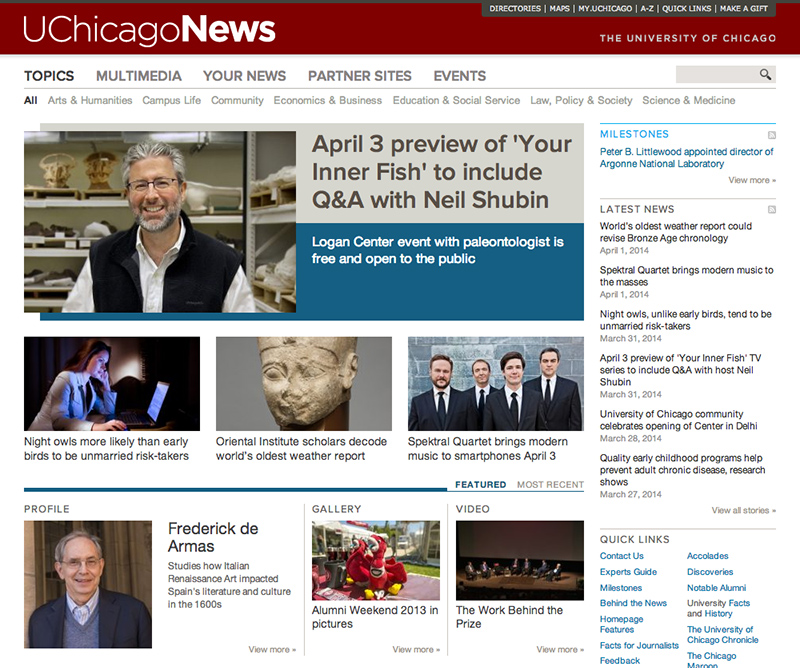Open Experts Guide quick link
The image size is (800, 668).
[x=628, y=572]
